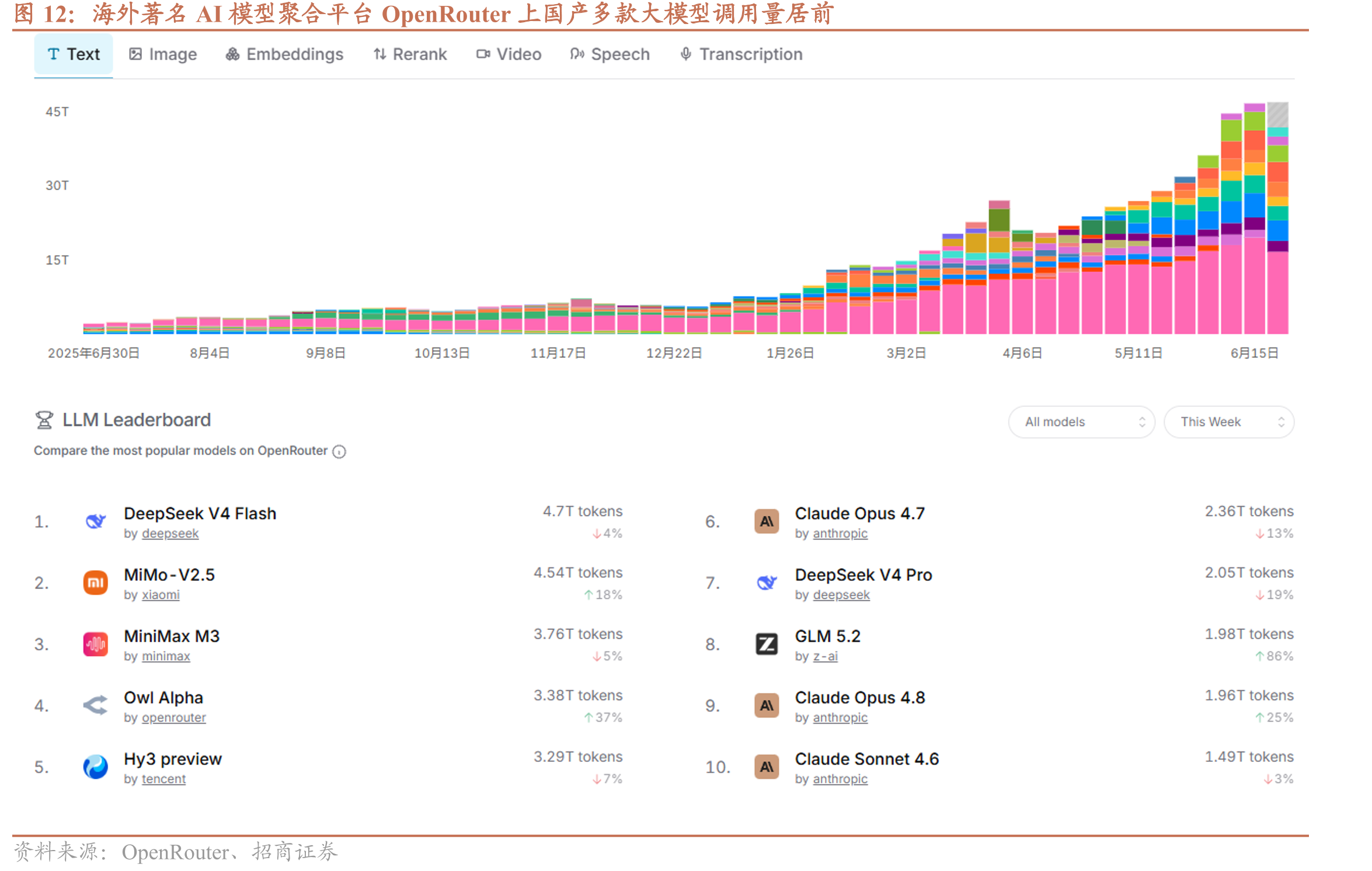Open the deepseek provider link under V4 Flash
This screenshot has width=1372, height=871.
[x=170, y=534]
